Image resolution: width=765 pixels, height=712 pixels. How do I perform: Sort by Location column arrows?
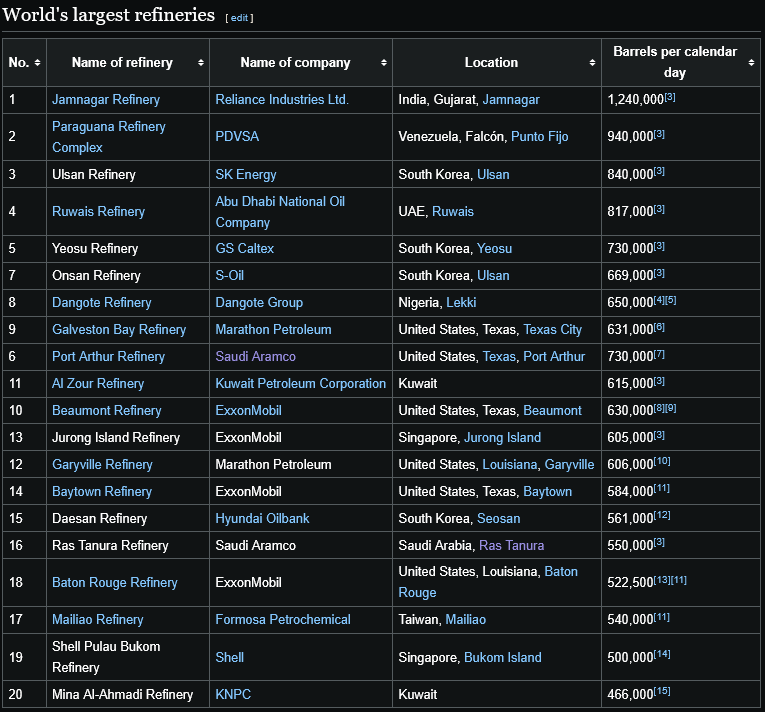(592, 62)
